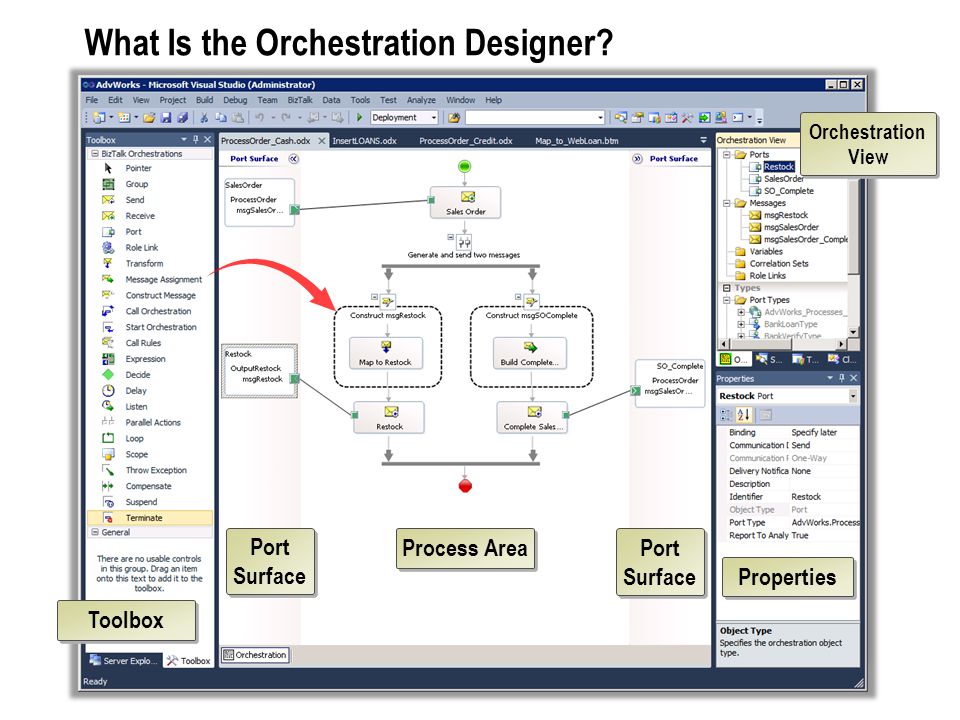Collapse the General toolbox group

pyautogui.click(x=95, y=533)
